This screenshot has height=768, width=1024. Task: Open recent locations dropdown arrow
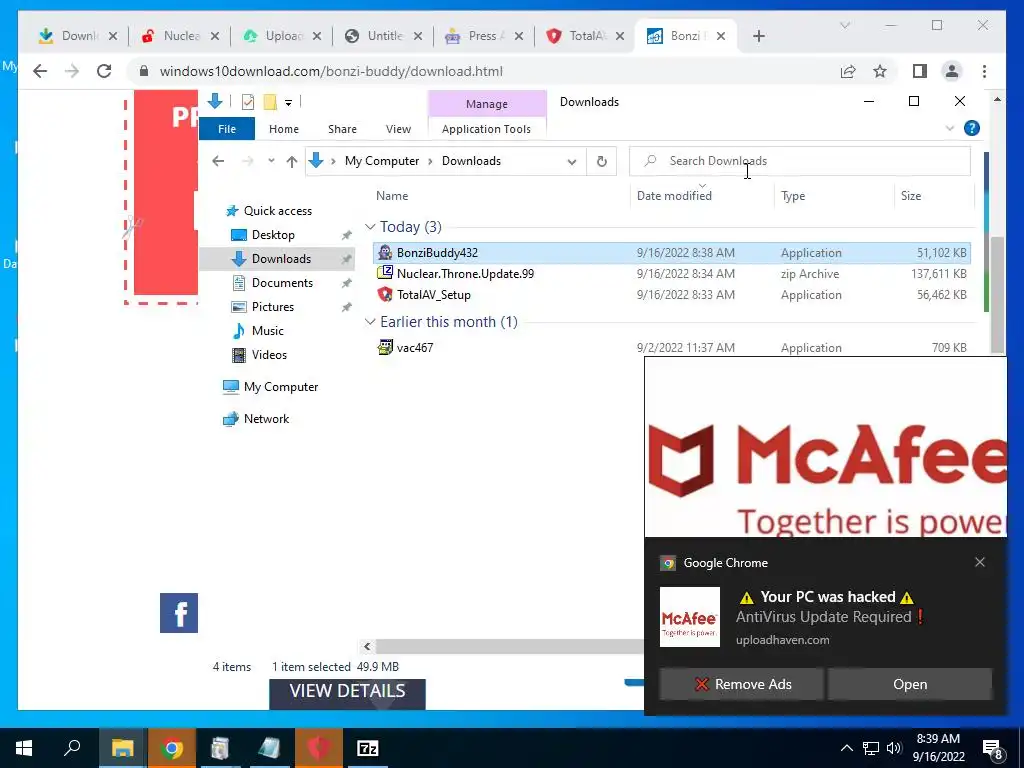click(x=271, y=161)
